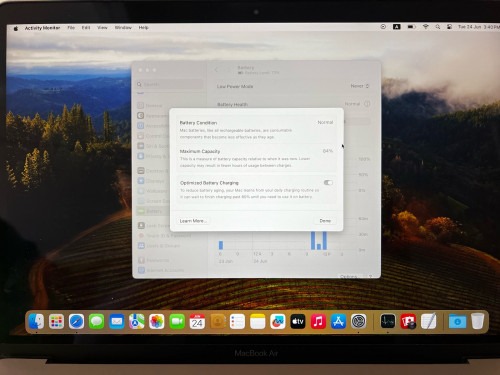The width and height of the screenshot is (500, 375).
Task: Click the battery status icon in menu bar
Action: pyautogui.click(x=411, y=27)
